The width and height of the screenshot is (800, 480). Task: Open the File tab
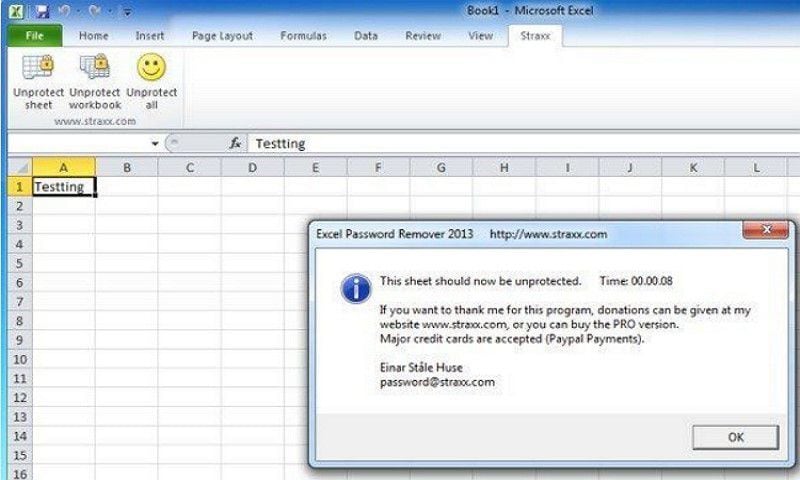(x=35, y=36)
